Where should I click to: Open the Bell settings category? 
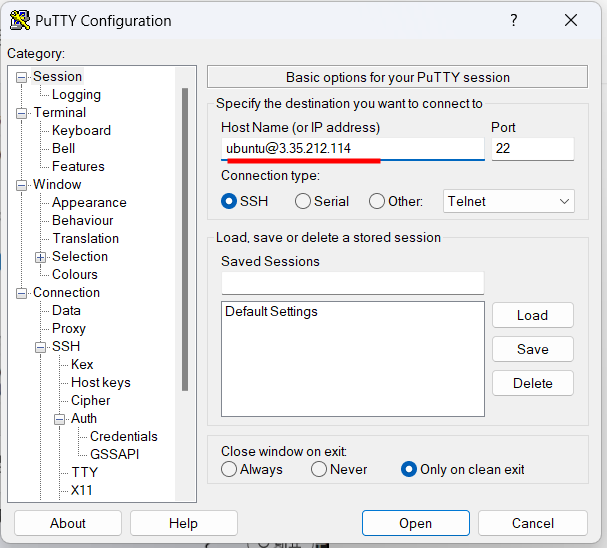(63, 149)
